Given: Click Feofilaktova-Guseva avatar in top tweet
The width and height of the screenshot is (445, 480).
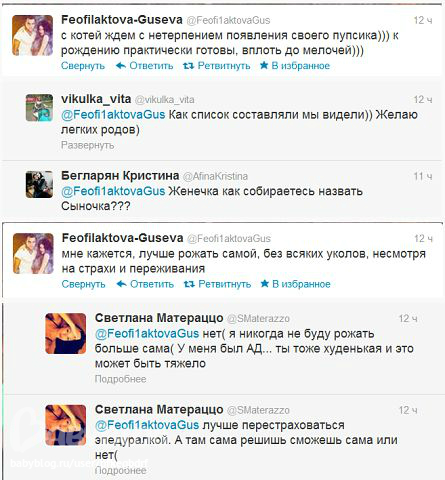Looking at the screenshot, I should click(x=32, y=35).
